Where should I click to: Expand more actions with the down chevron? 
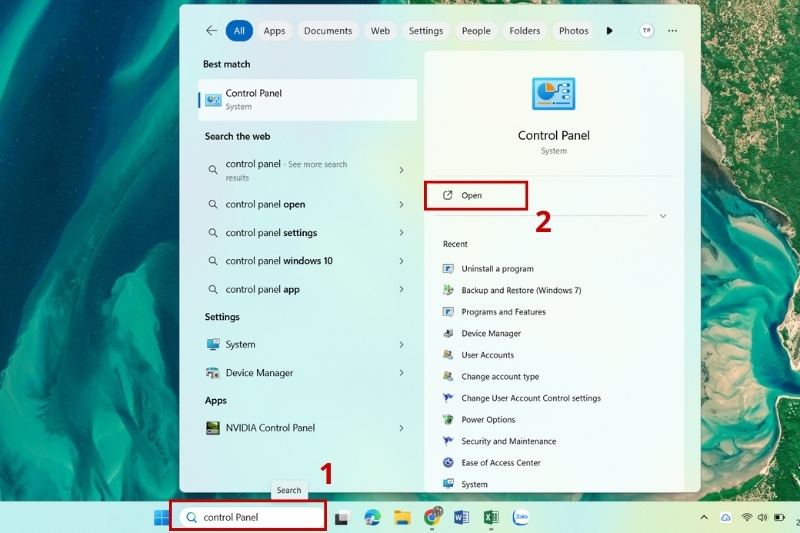click(x=663, y=216)
